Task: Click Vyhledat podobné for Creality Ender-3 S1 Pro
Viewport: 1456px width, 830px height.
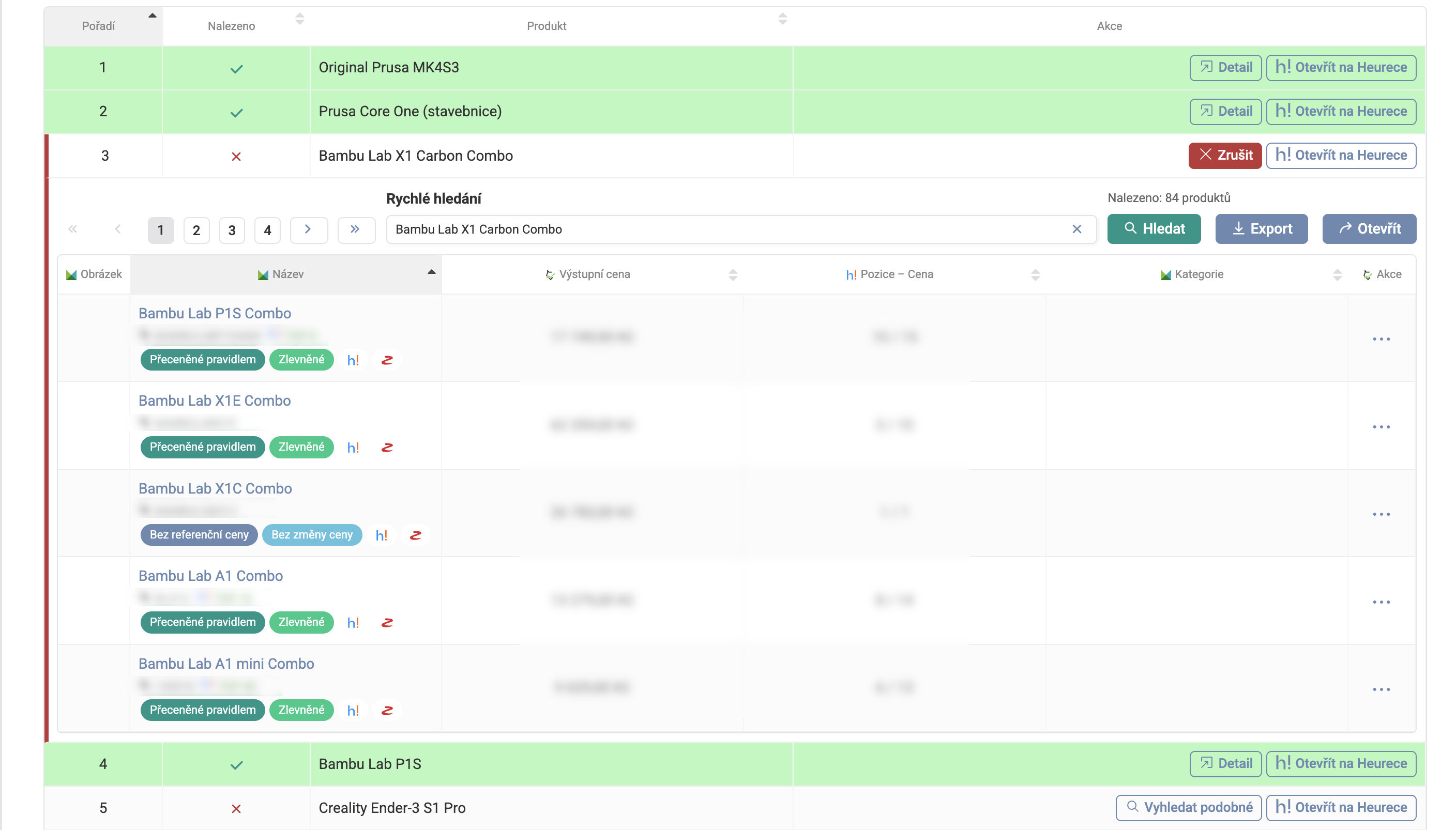Action: (1188, 807)
